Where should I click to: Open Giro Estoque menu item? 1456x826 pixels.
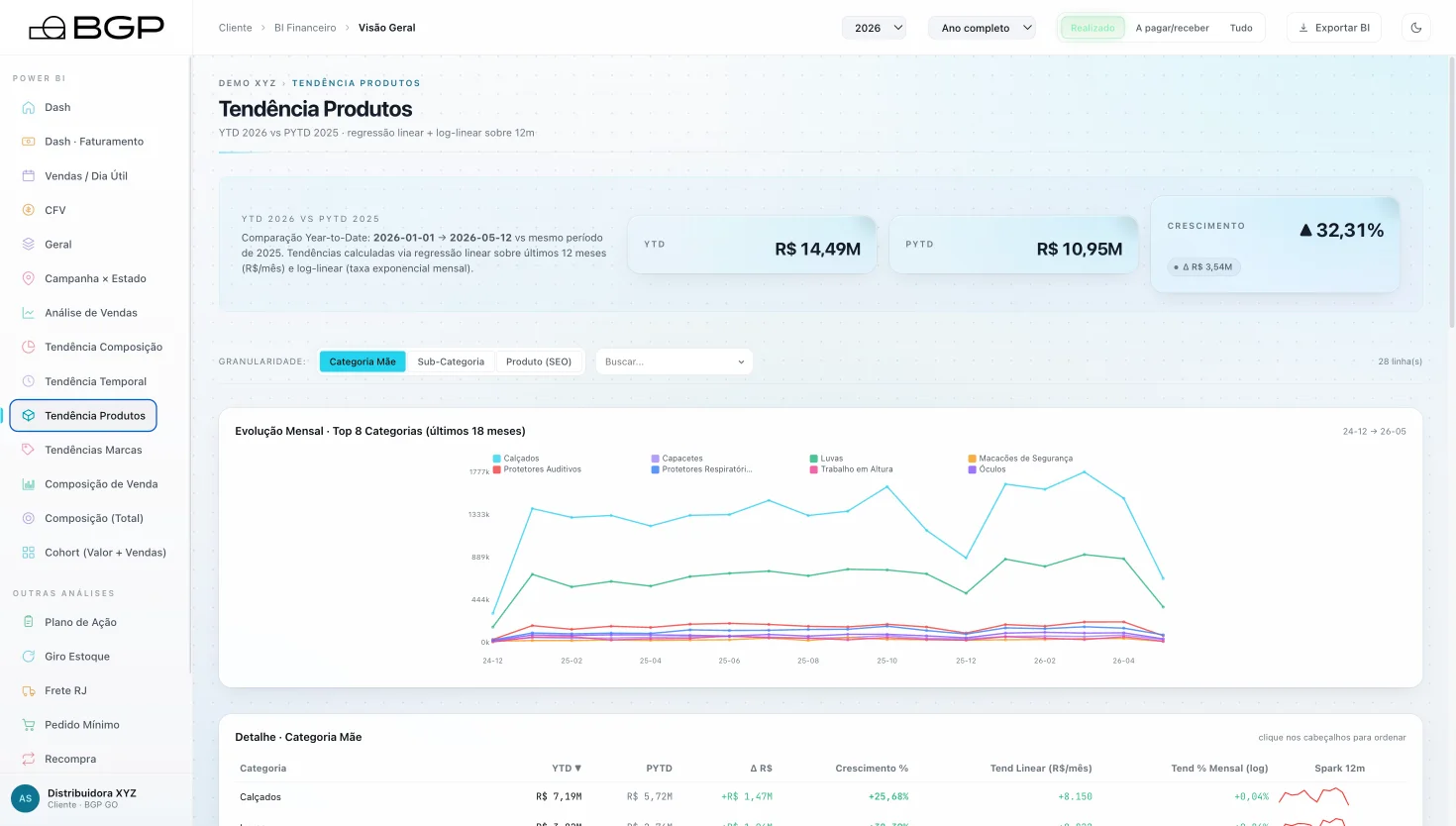click(x=77, y=657)
